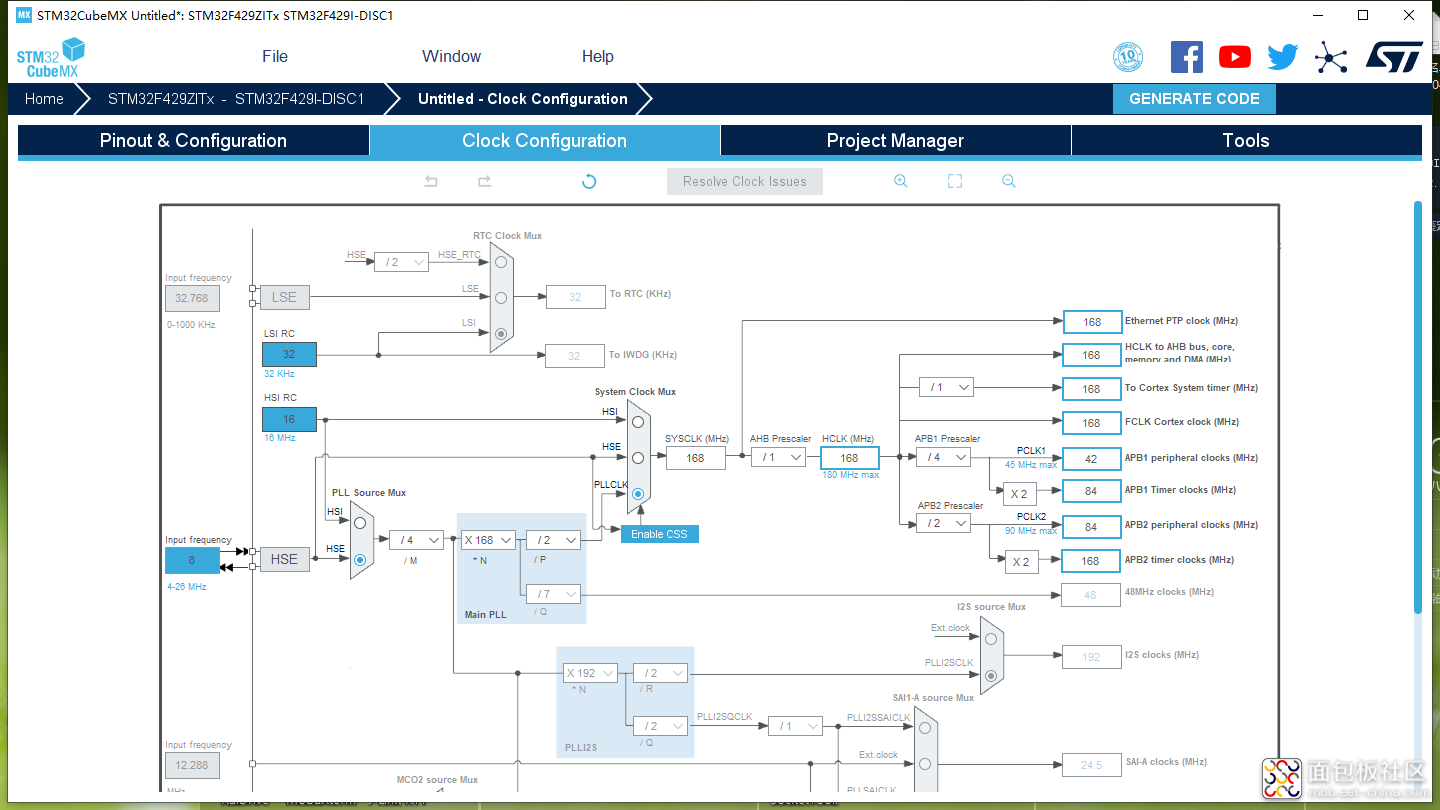Click 12.288 input frequency field
Viewport: 1440px width, 810px height.
click(x=192, y=765)
